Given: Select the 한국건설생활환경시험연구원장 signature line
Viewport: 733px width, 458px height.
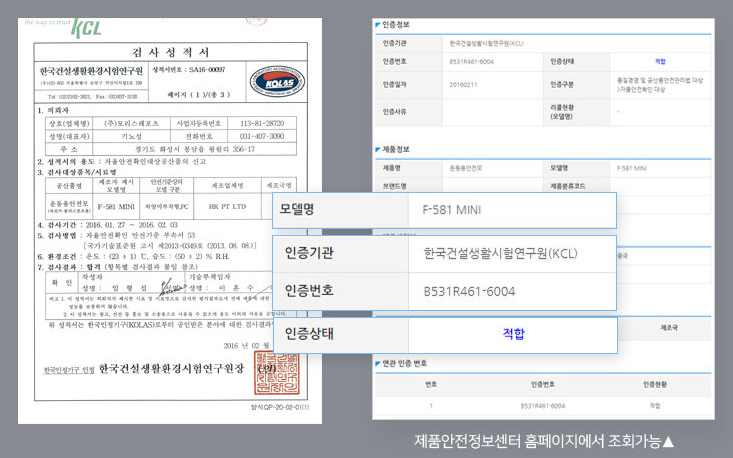Looking at the screenshot, I should (171, 369).
